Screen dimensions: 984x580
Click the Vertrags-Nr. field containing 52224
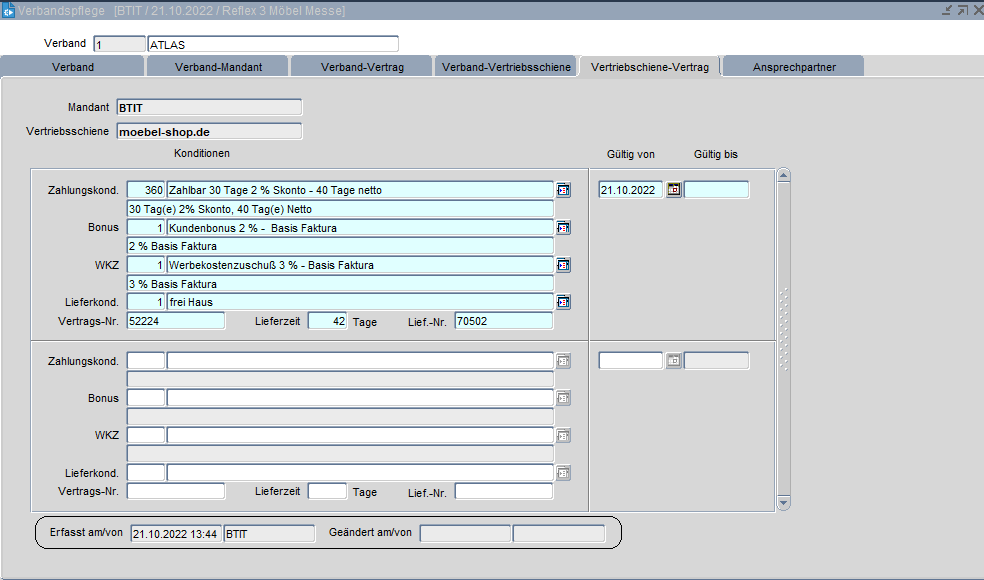(x=176, y=321)
